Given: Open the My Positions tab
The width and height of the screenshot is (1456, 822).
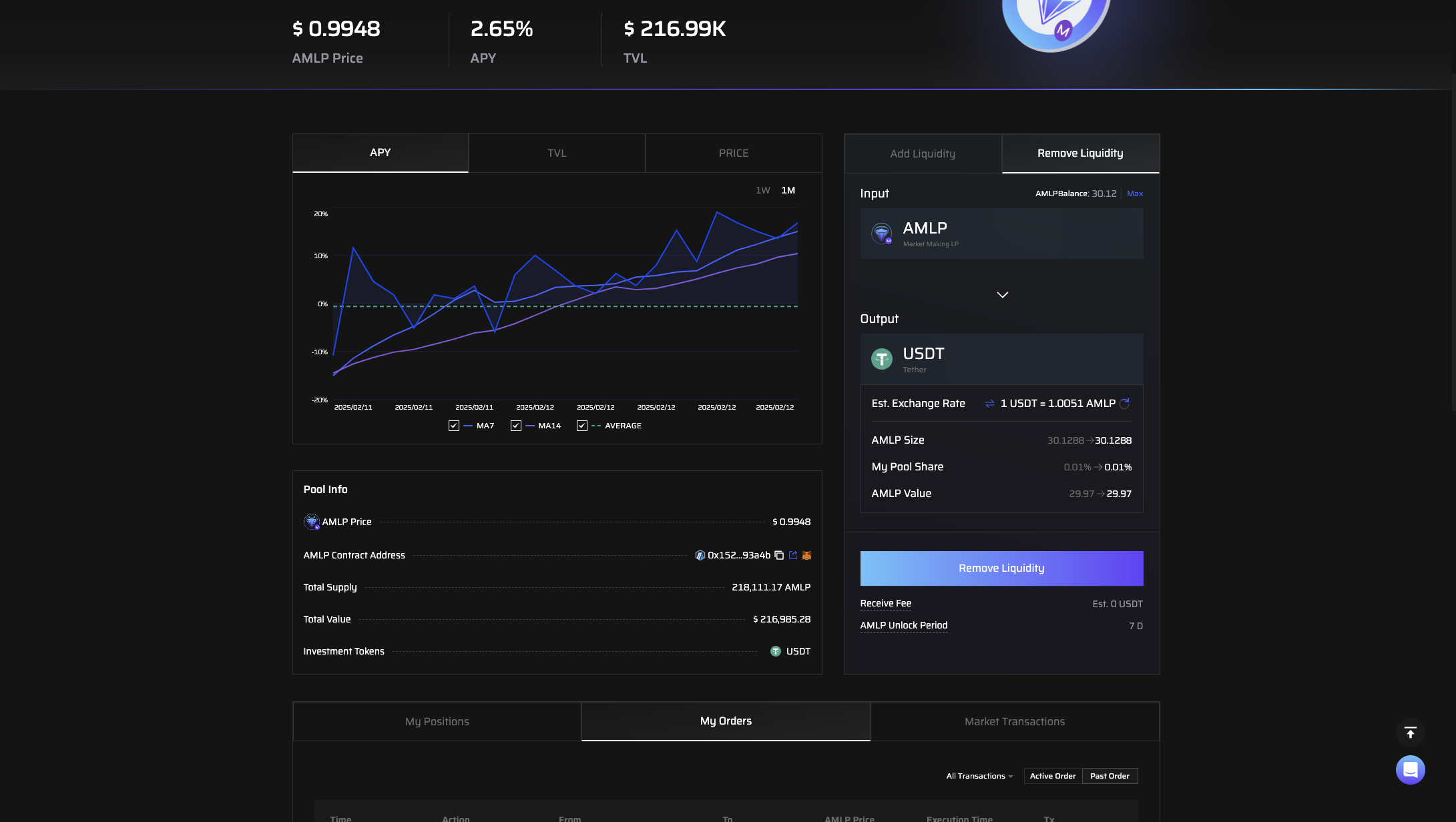Looking at the screenshot, I should [437, 721].
